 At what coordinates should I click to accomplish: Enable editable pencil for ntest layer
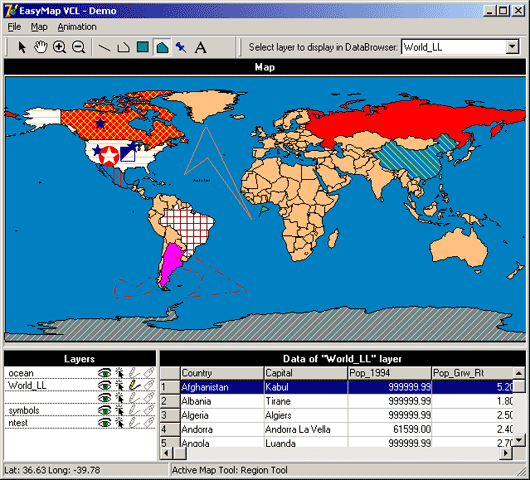[x=134, y=423]
